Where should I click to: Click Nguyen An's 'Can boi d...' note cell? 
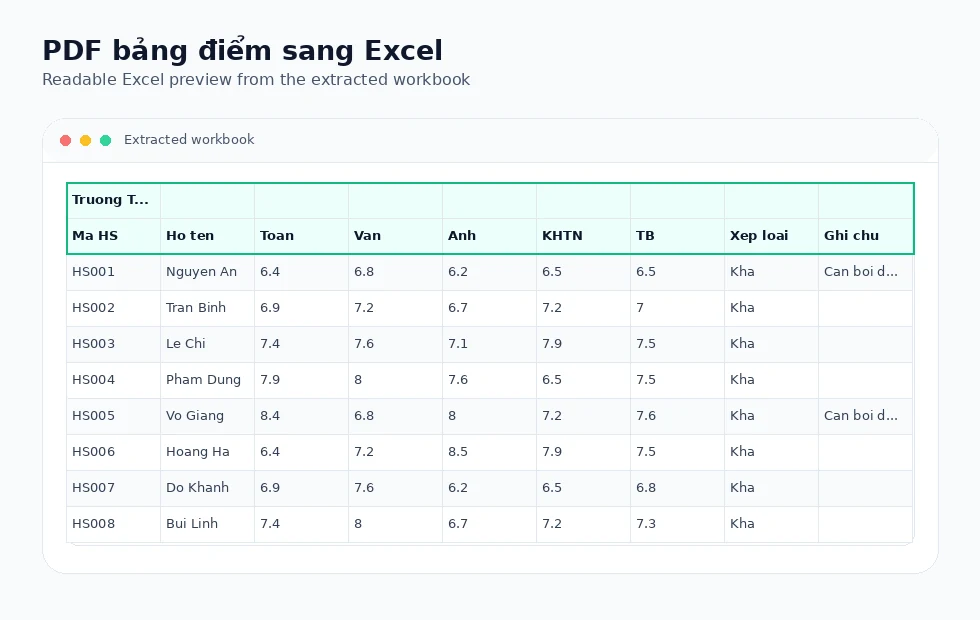click(866, 272)
